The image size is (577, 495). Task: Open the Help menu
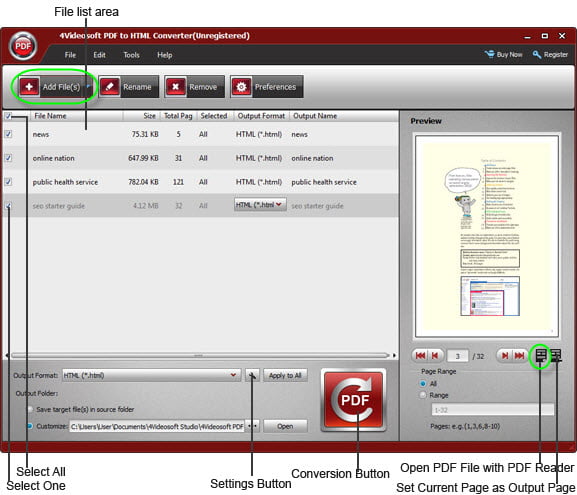164,55
